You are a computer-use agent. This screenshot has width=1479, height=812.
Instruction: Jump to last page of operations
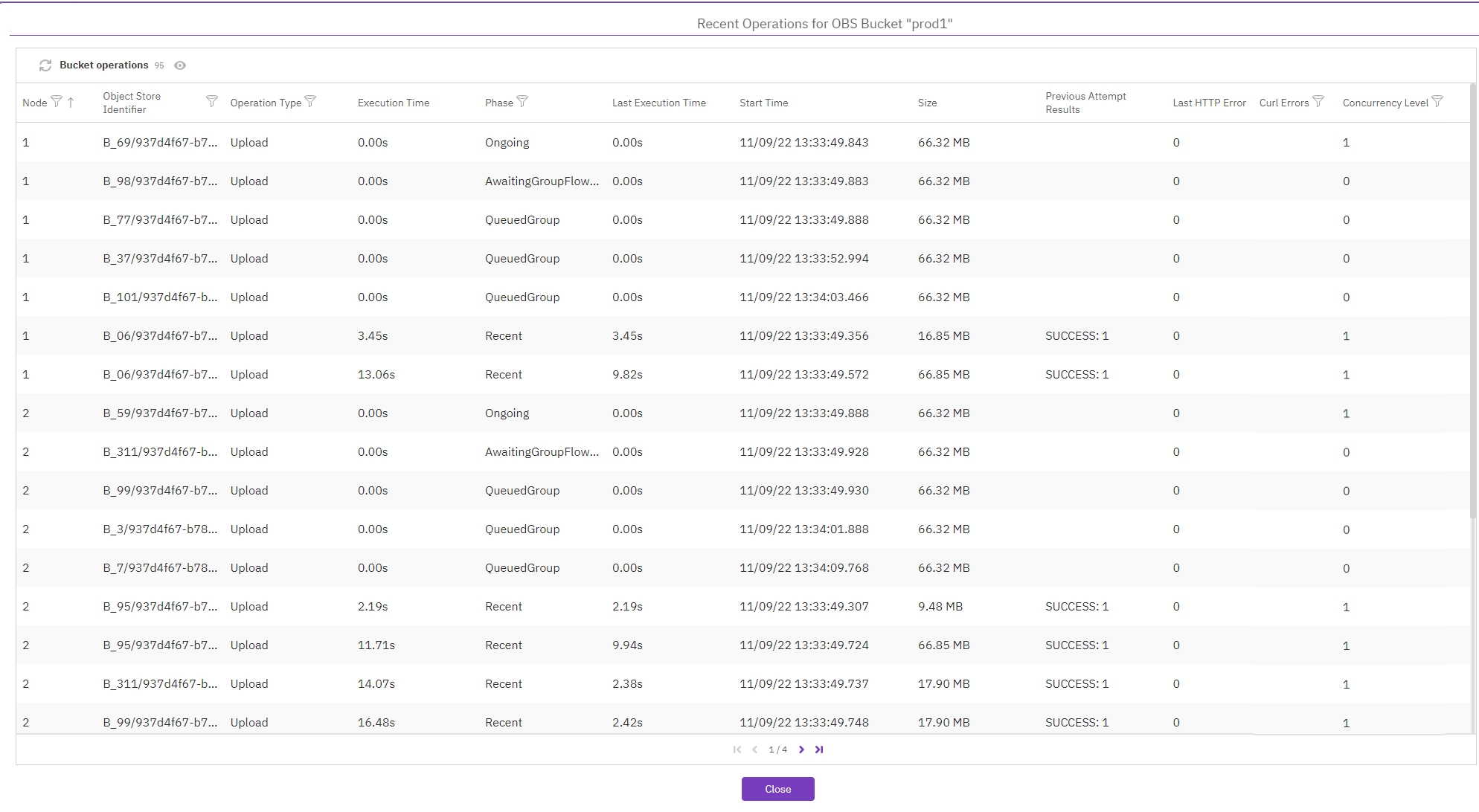pos(819,750)
